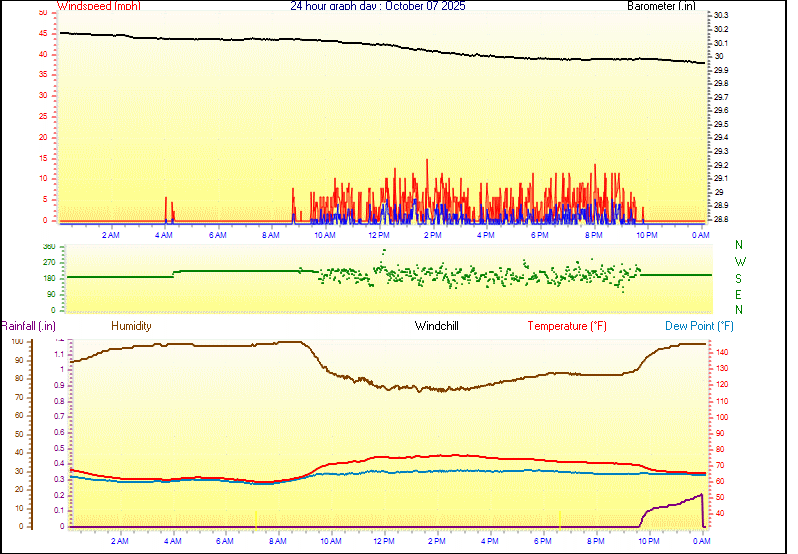Click the W compass direction letter
This screenshot has width=798, height=554.
point(739,261)
